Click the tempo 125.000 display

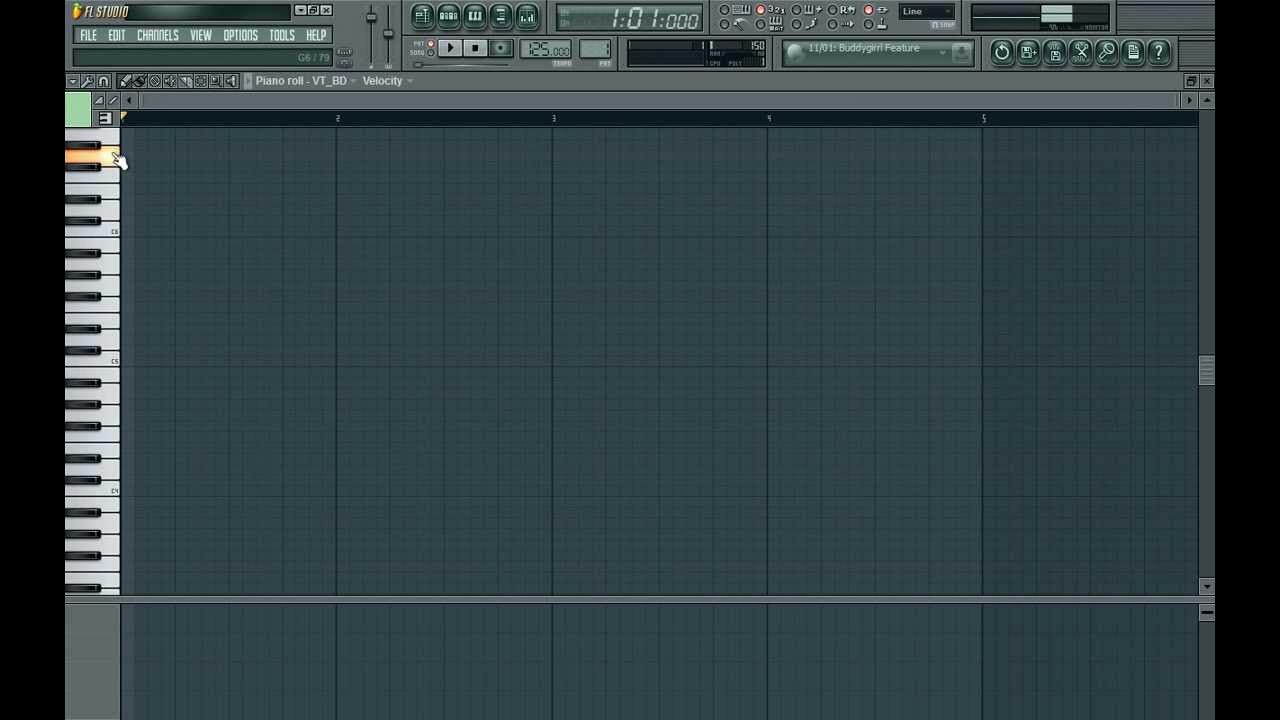[x=546, y=49]
